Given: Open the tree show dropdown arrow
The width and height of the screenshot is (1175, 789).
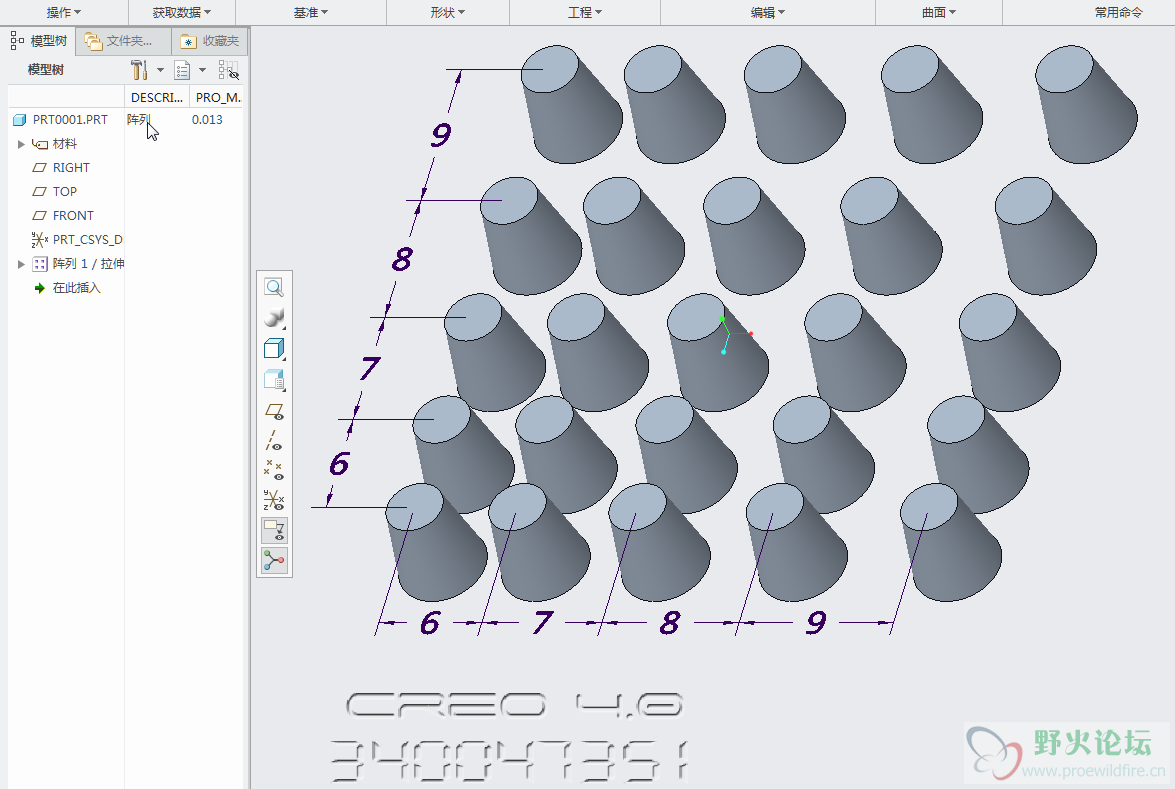Looking at the screenshot, I should click(202, 70).
